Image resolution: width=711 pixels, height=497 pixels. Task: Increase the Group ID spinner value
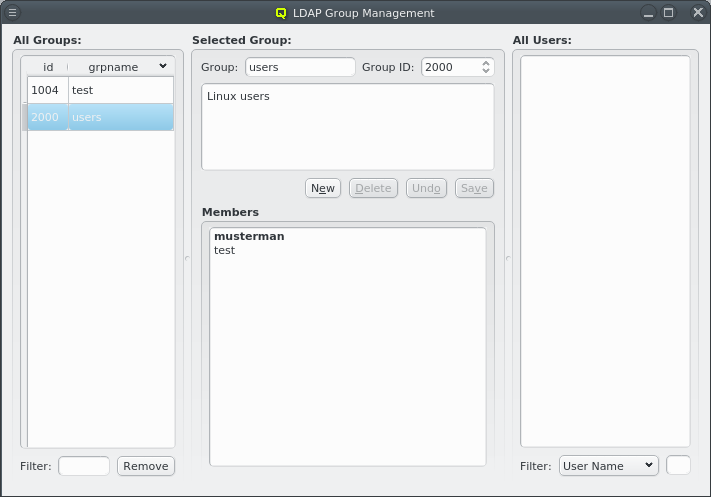486,63
